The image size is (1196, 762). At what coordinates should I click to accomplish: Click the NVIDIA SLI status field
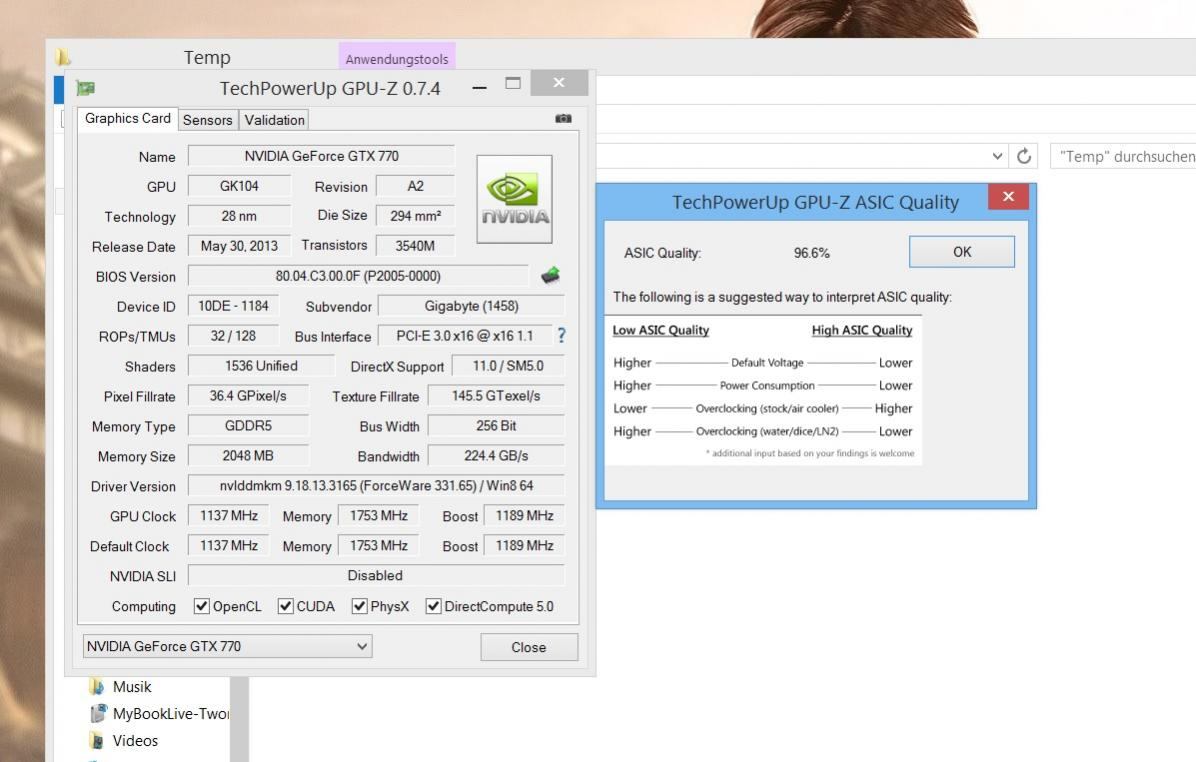376,575
